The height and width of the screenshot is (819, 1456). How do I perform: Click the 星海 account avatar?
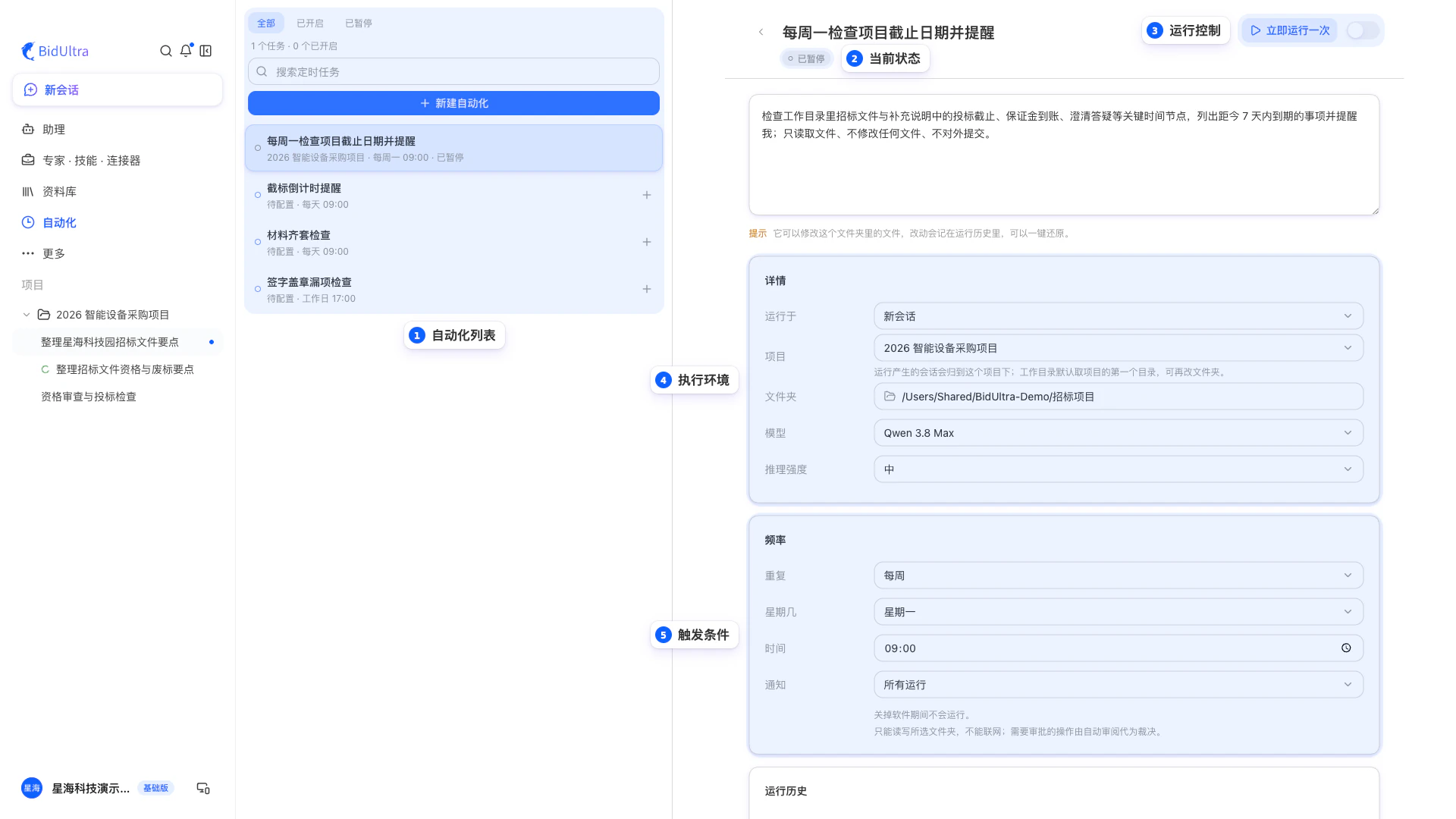pyautogui.click(x=32, y=789)
